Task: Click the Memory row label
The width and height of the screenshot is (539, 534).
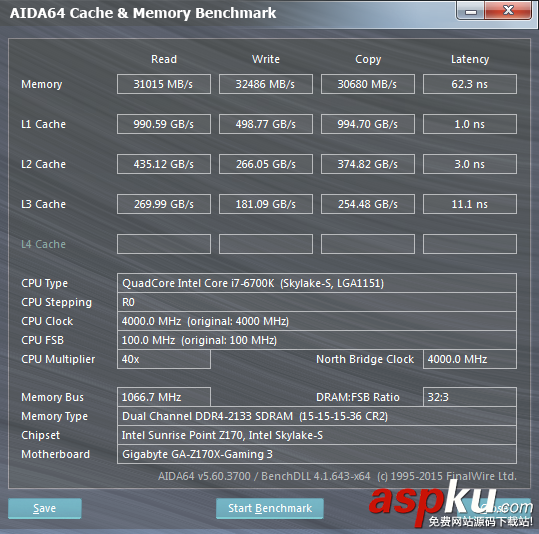Action: click(x=42, y=84)
